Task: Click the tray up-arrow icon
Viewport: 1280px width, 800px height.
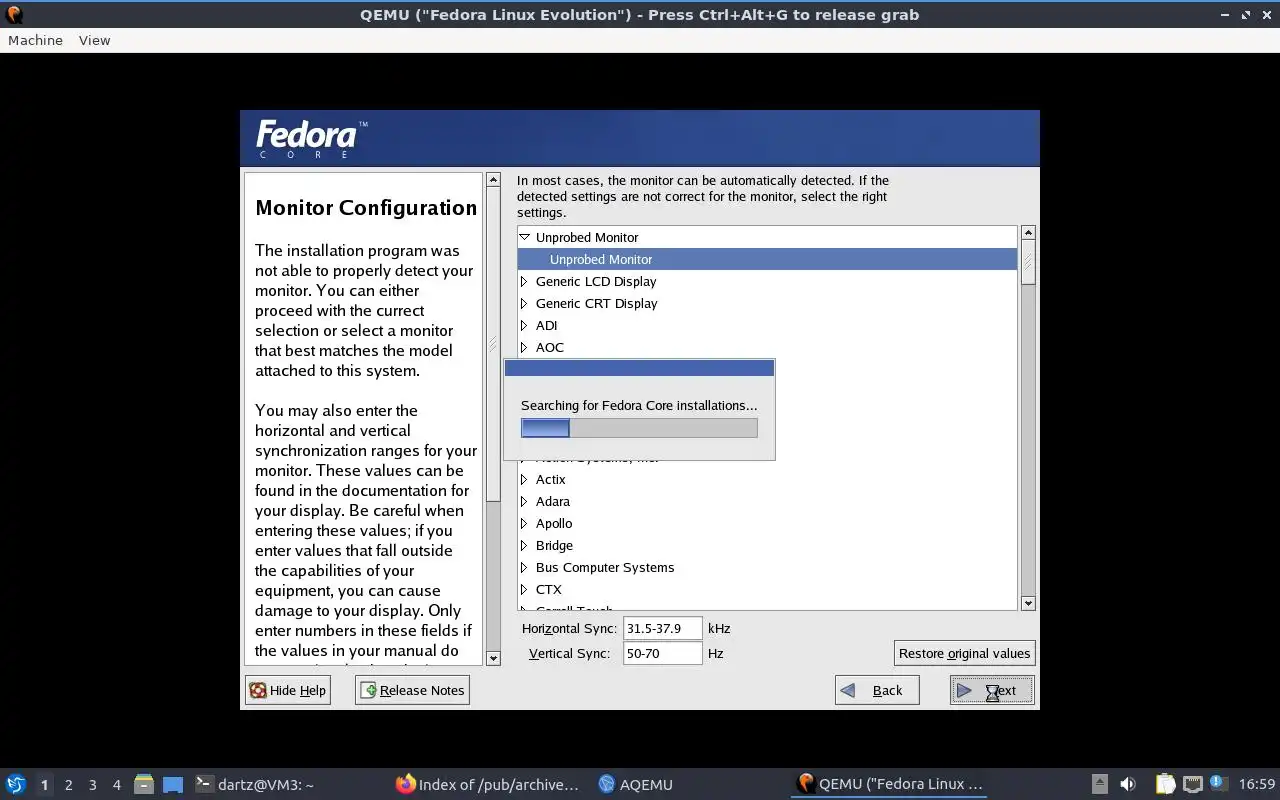Action: click(x=1099, y=784)
